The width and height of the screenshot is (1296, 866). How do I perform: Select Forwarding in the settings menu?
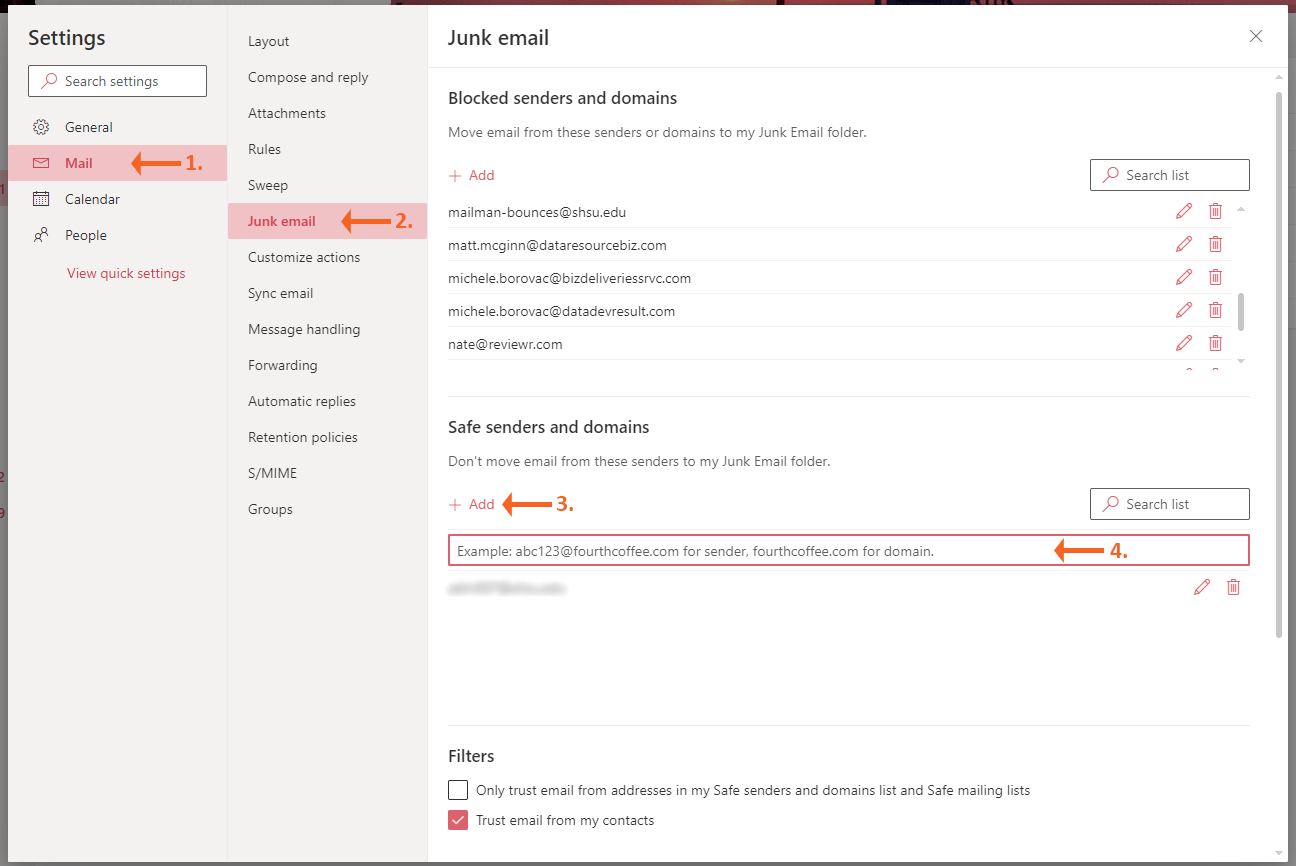pos(282,365)
